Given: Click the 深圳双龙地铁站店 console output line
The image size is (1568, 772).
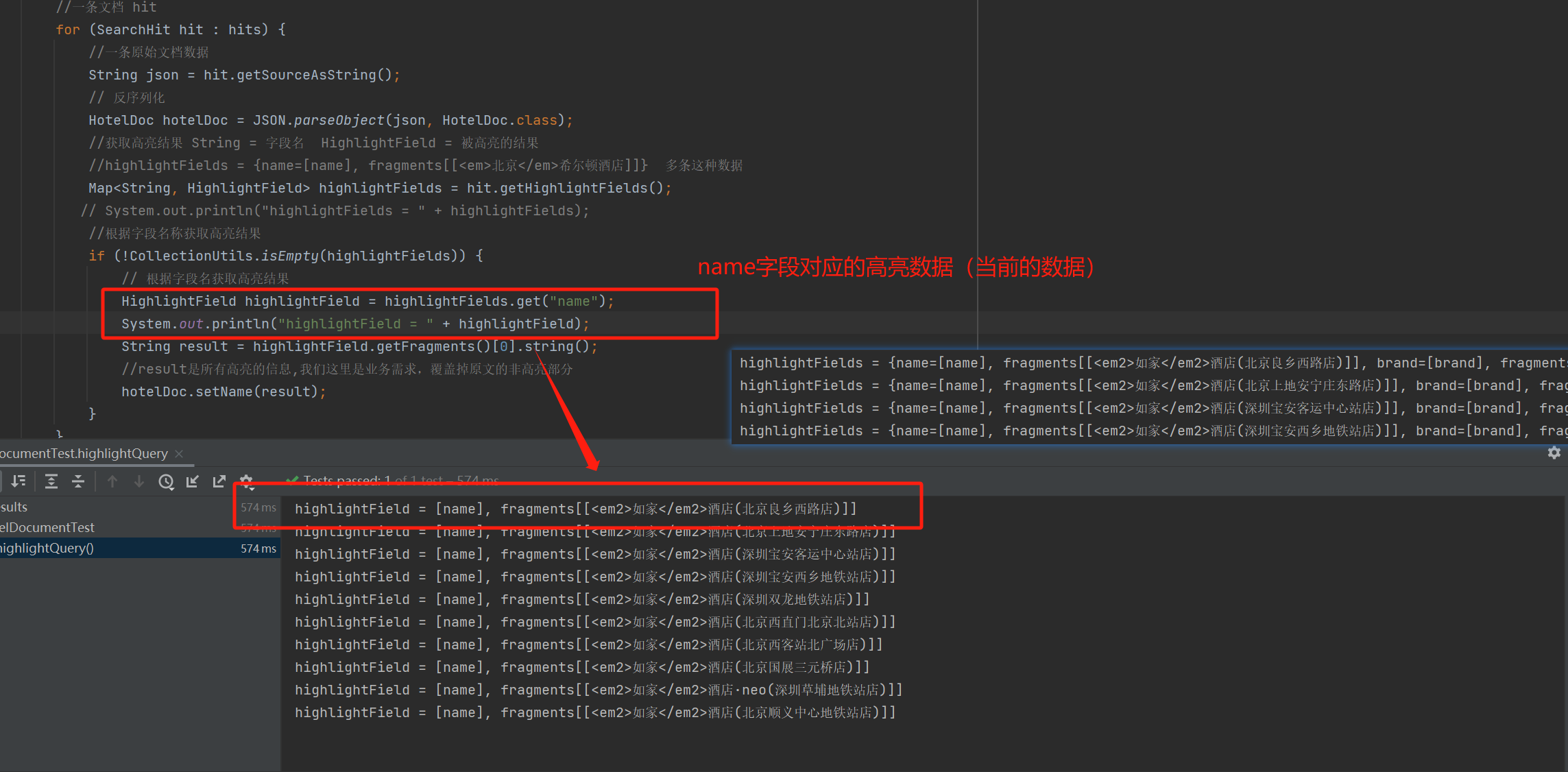Looking at the screenshot, I should coord(581,599).
